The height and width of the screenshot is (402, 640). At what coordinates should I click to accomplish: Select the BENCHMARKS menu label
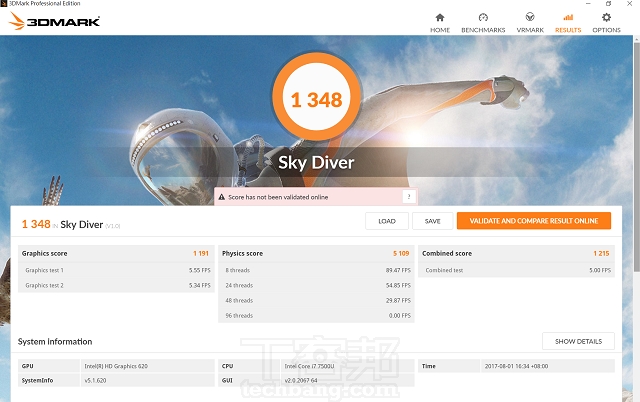point(483,30)
